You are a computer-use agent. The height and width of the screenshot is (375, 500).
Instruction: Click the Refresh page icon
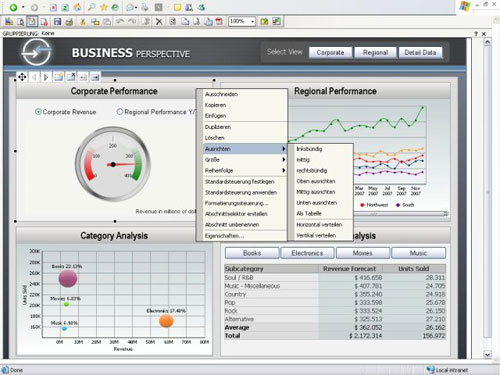(x=65, y=7)
